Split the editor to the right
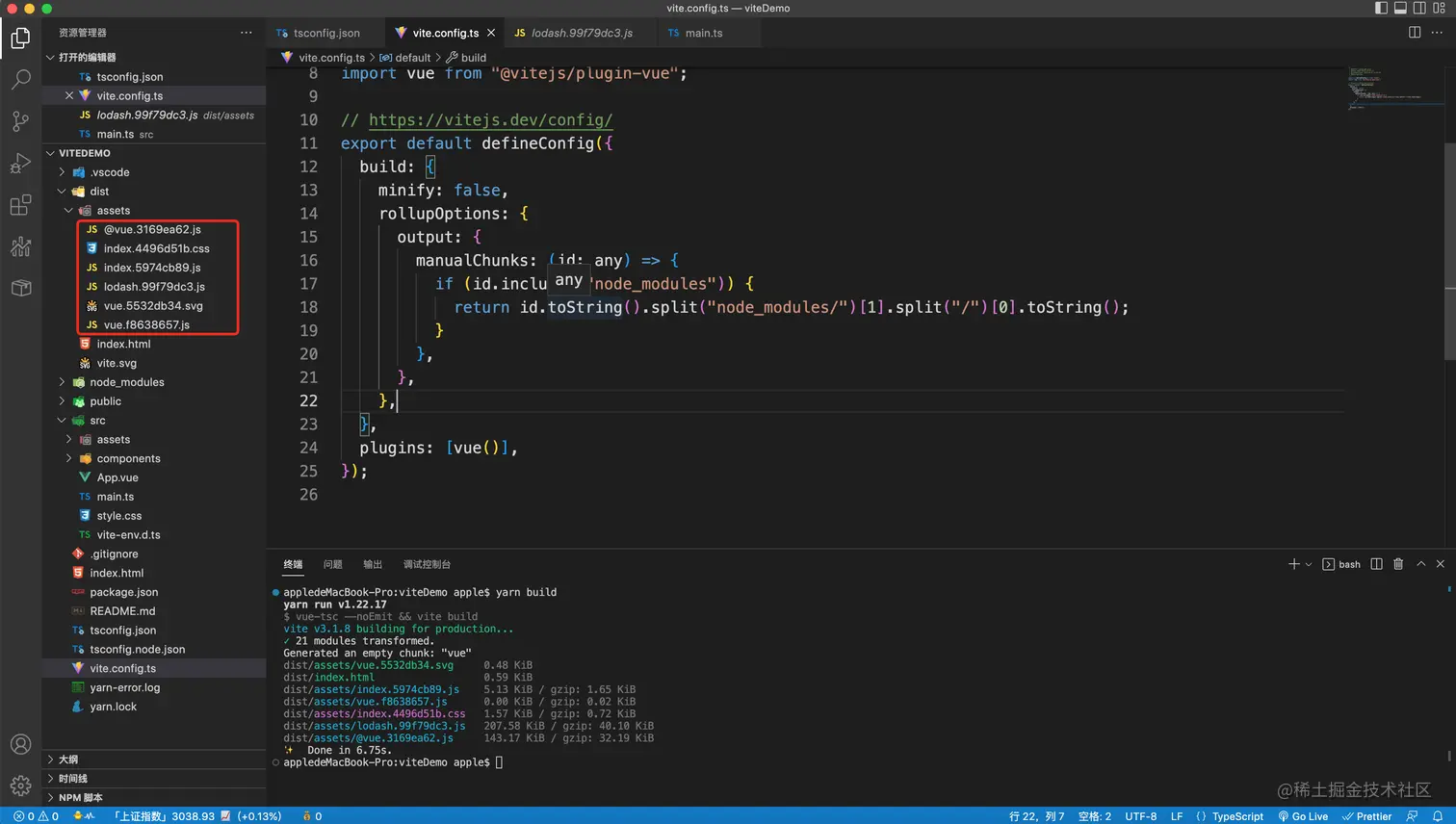 point(1414,33)
